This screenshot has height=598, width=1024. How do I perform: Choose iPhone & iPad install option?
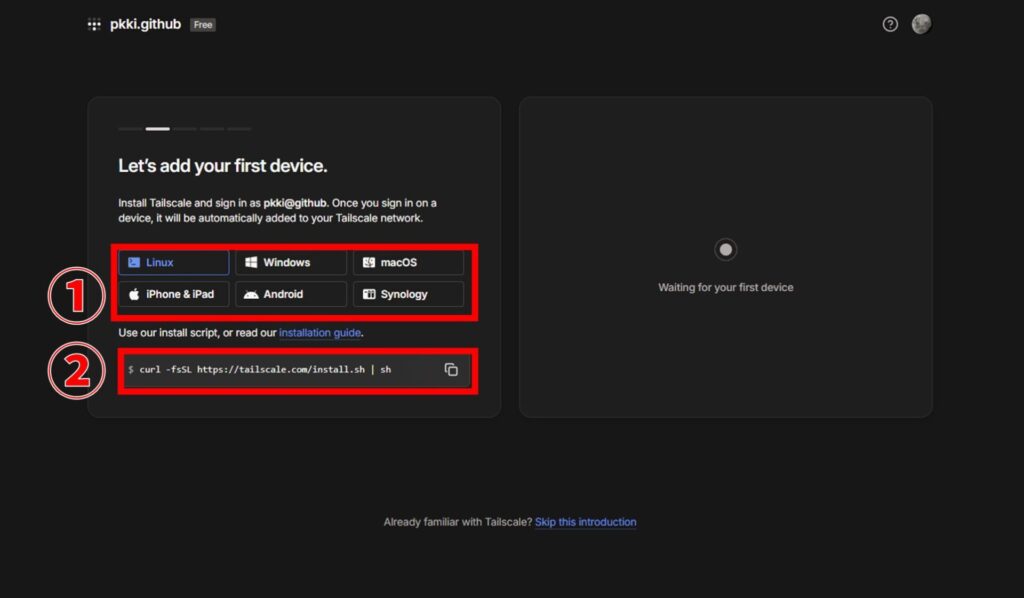pyautogui.click(x=174, y=294)
